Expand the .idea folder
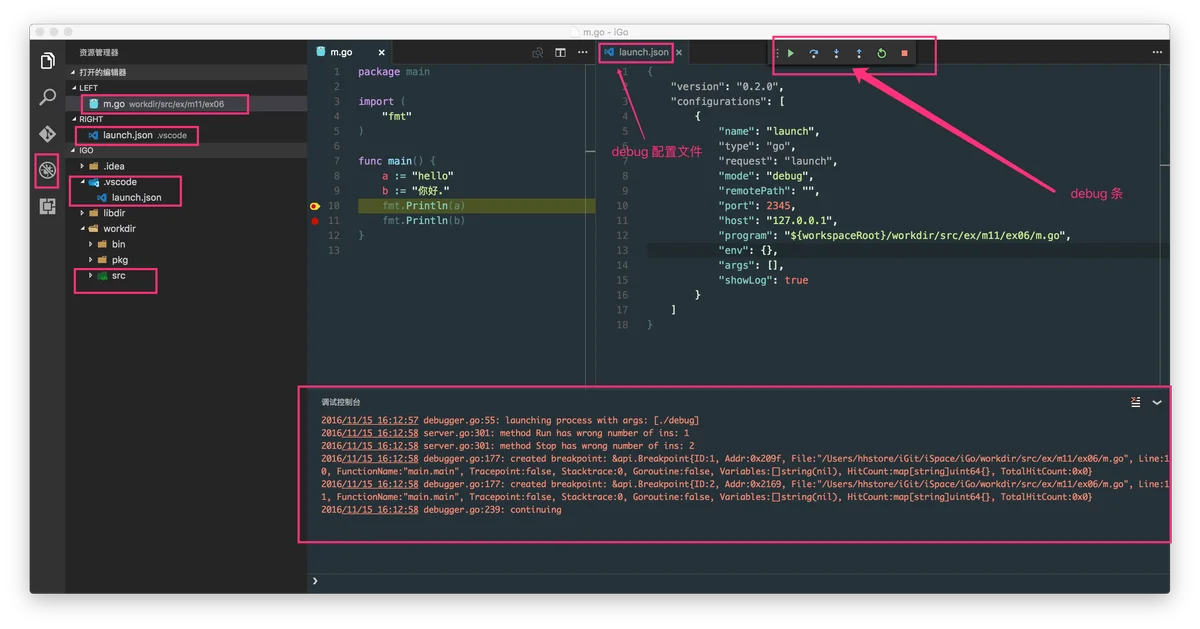The width and height of the screenshot is (1200, 629). [x=81, y=166]
